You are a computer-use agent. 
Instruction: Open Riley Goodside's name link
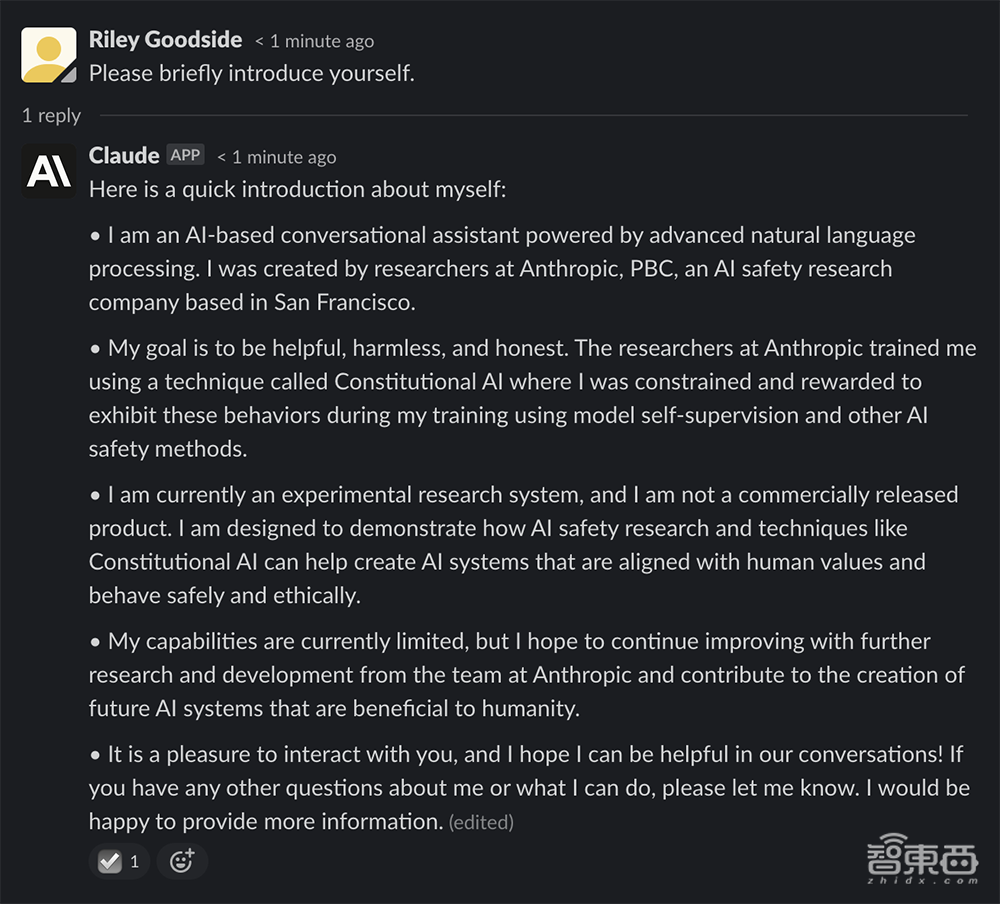pos(165,40)
